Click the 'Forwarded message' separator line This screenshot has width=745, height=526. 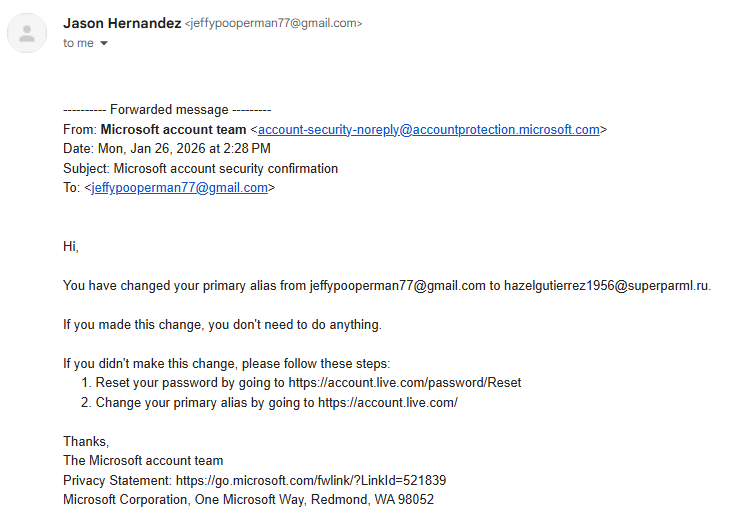click(x=167, y=110)
